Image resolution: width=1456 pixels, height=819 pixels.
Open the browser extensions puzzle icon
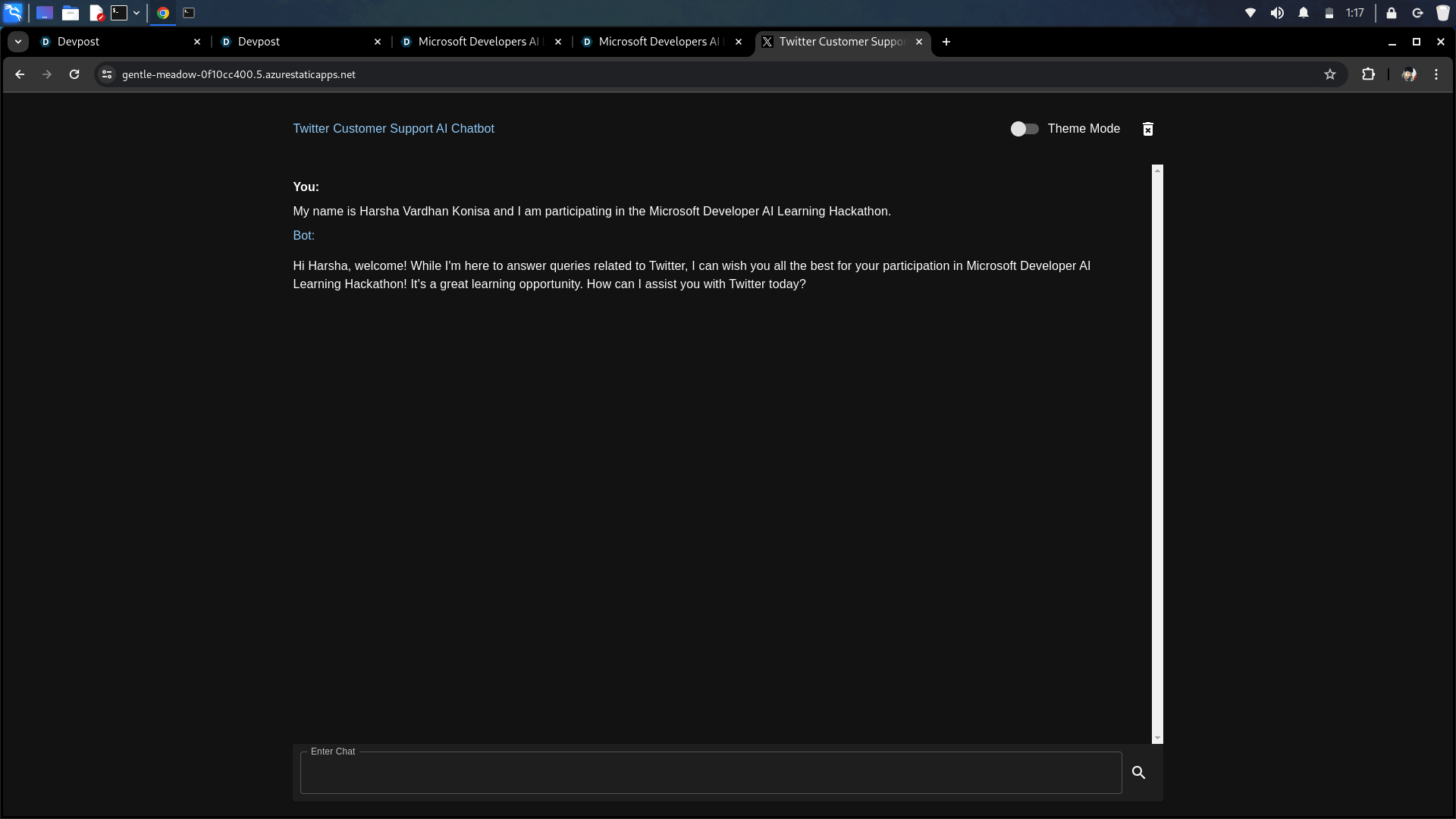(x=1368, y=74)
